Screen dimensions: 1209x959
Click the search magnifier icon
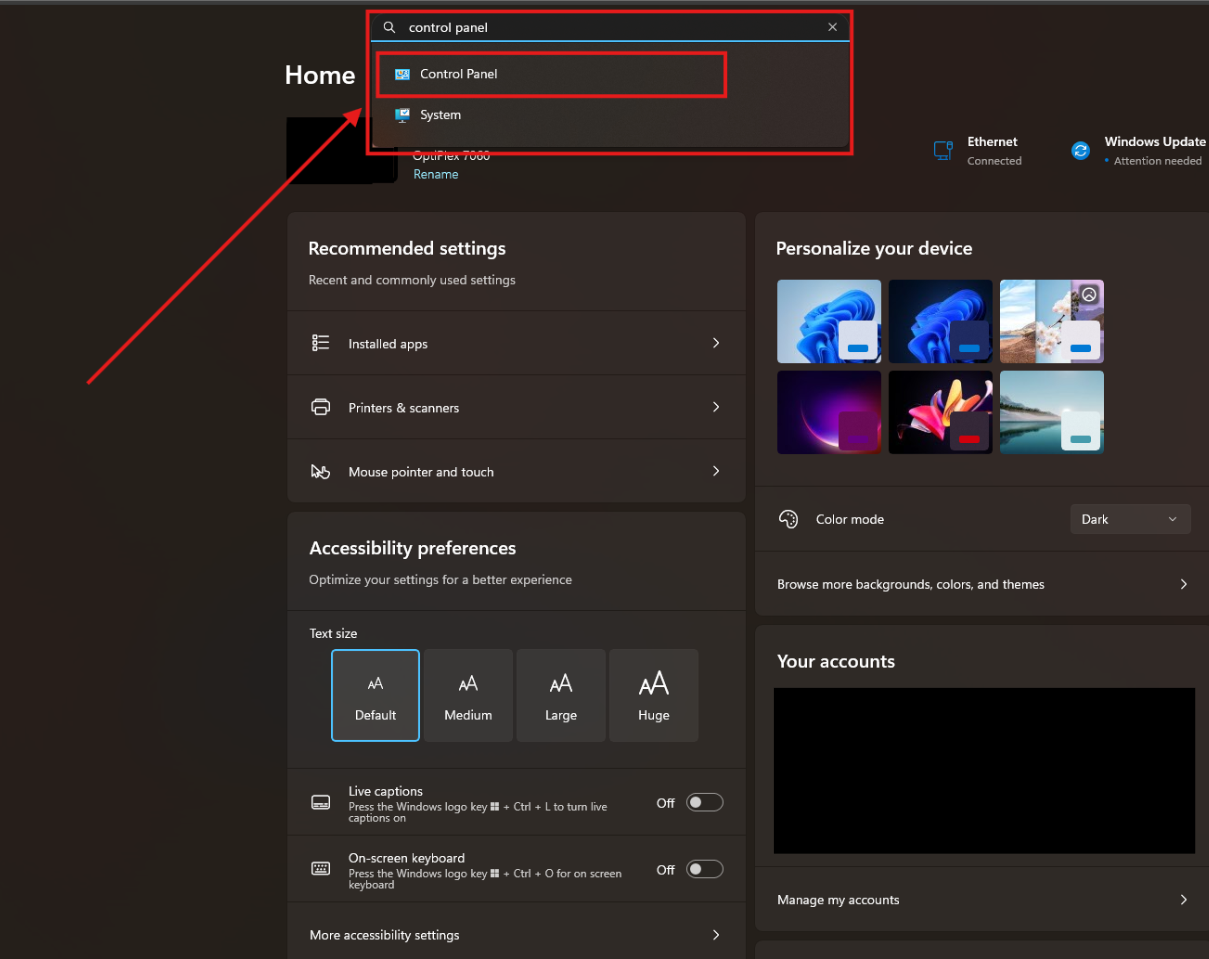coord(389,27)
